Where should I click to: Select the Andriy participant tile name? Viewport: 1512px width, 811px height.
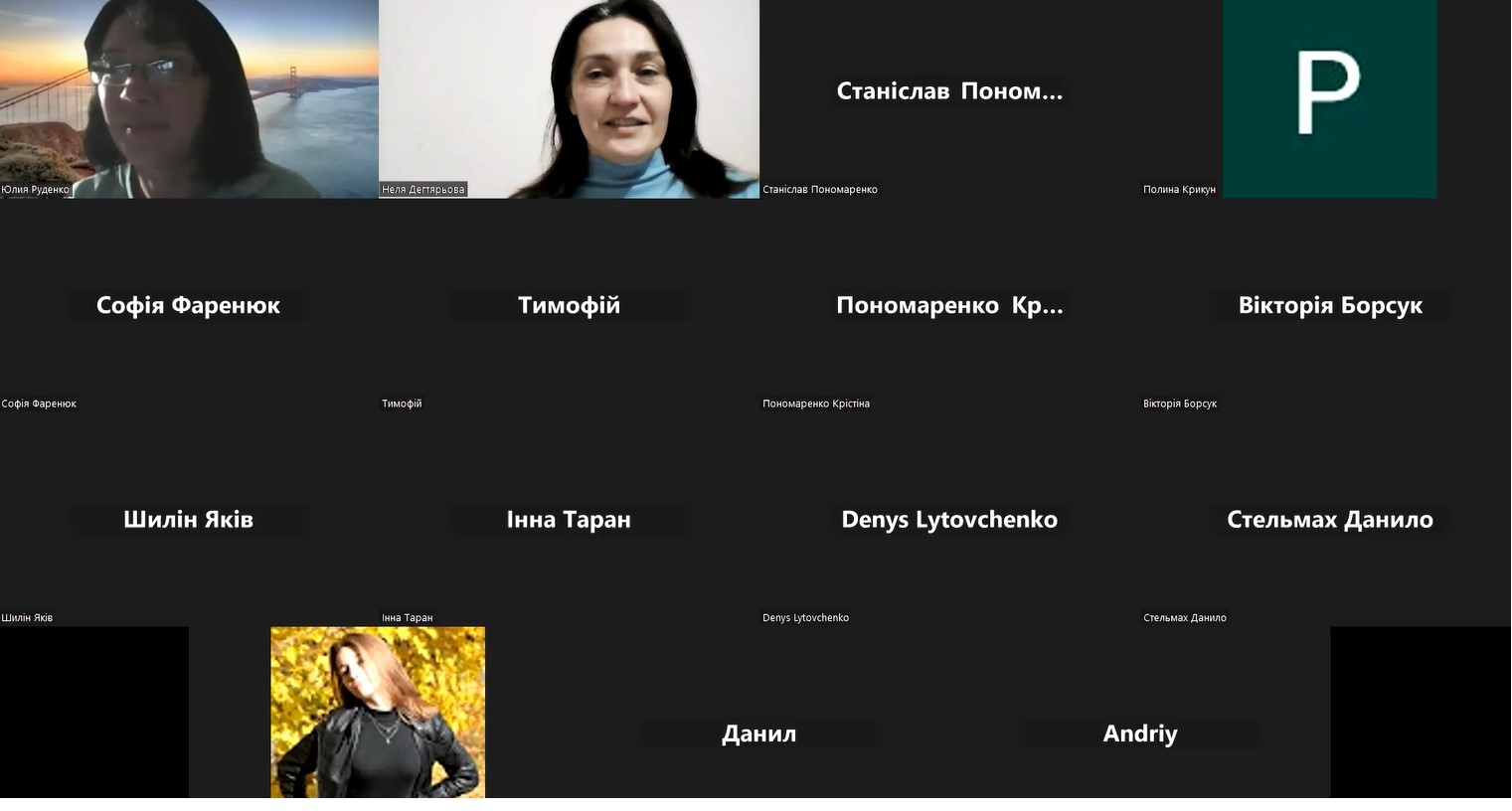pyautogui.click(x=1139, y=733)
